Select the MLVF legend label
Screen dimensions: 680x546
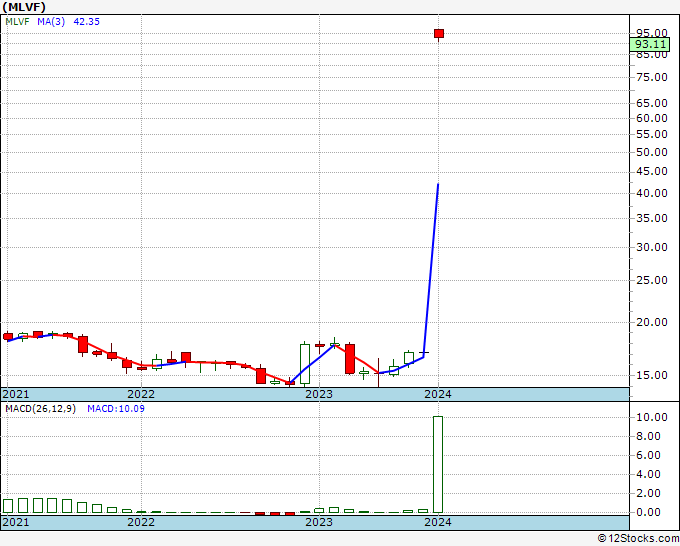[17, 22]
